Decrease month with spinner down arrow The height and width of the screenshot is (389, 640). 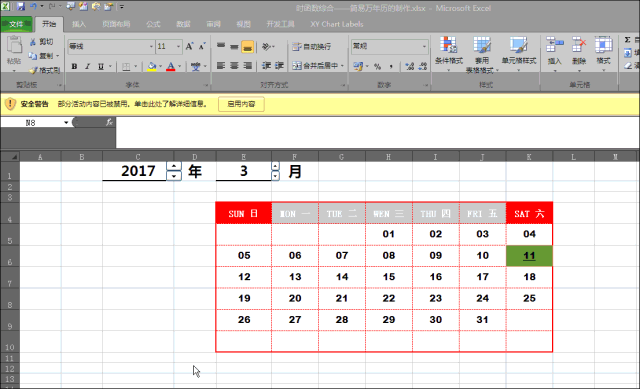click(x=276, y=176)
